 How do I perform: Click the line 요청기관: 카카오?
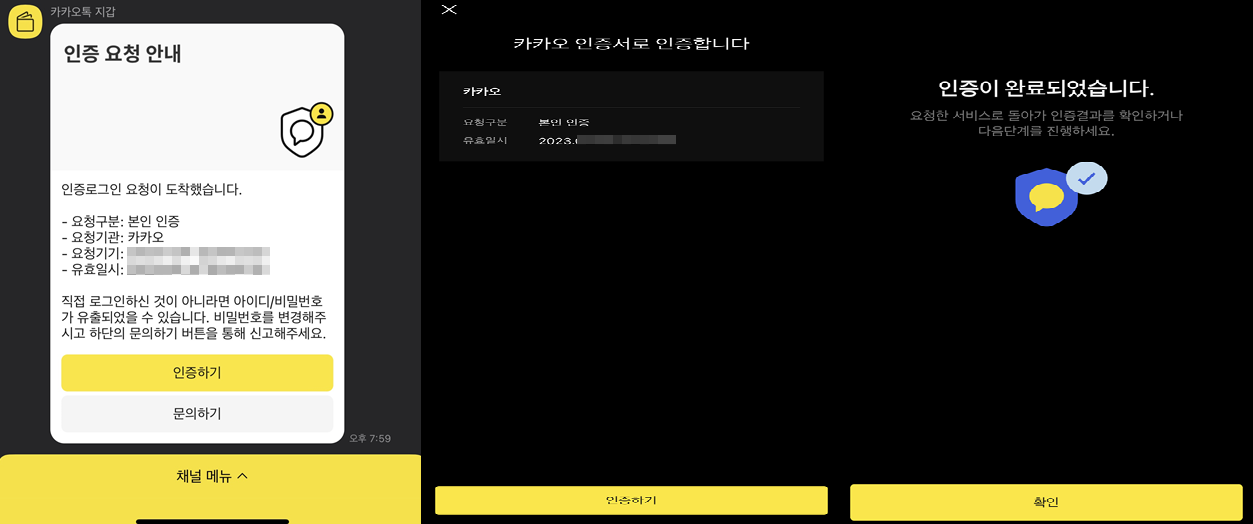[113, 237]
